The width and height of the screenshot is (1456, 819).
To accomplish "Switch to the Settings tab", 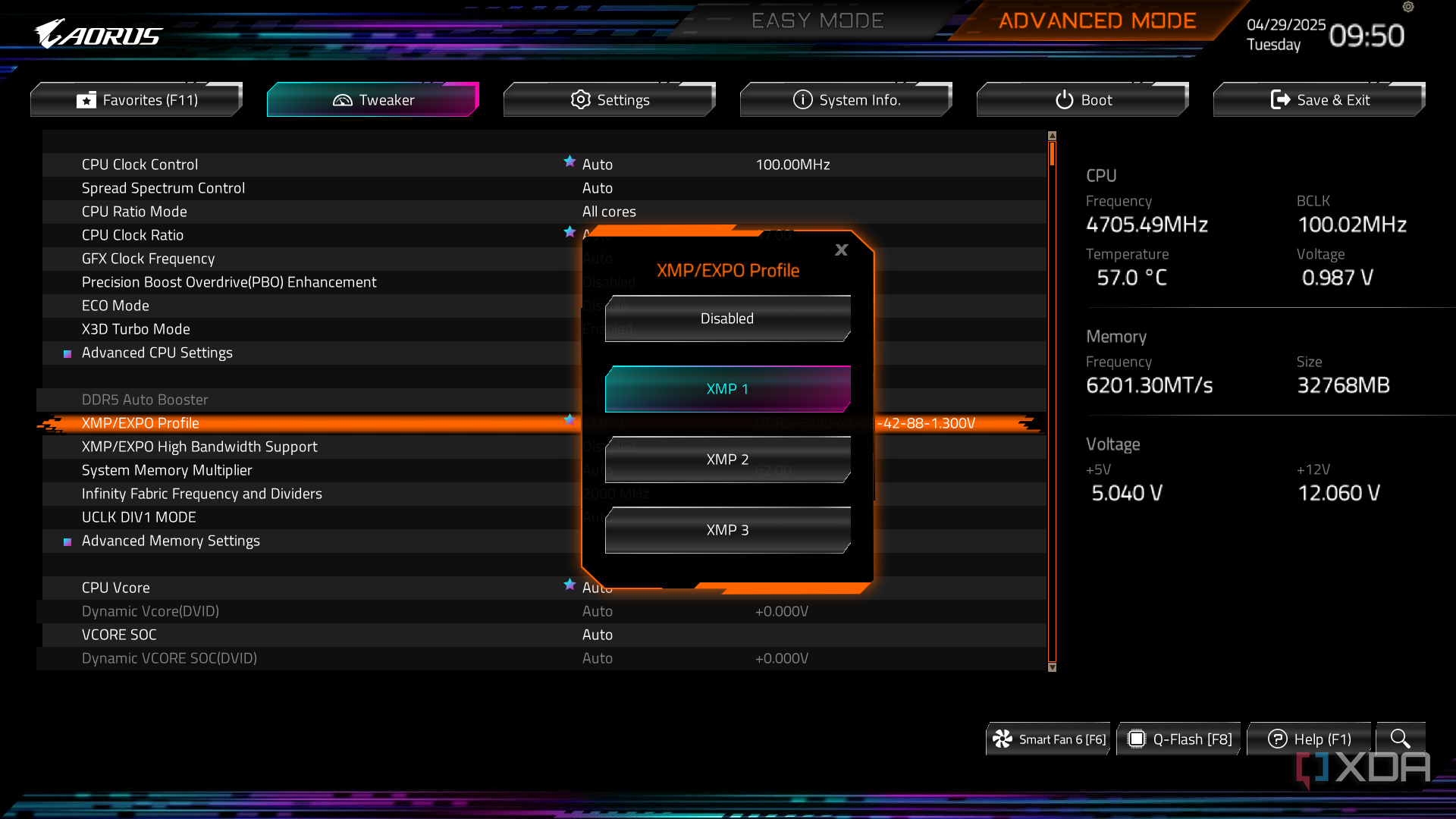I will pyautogui.click(x=610, y=100).
